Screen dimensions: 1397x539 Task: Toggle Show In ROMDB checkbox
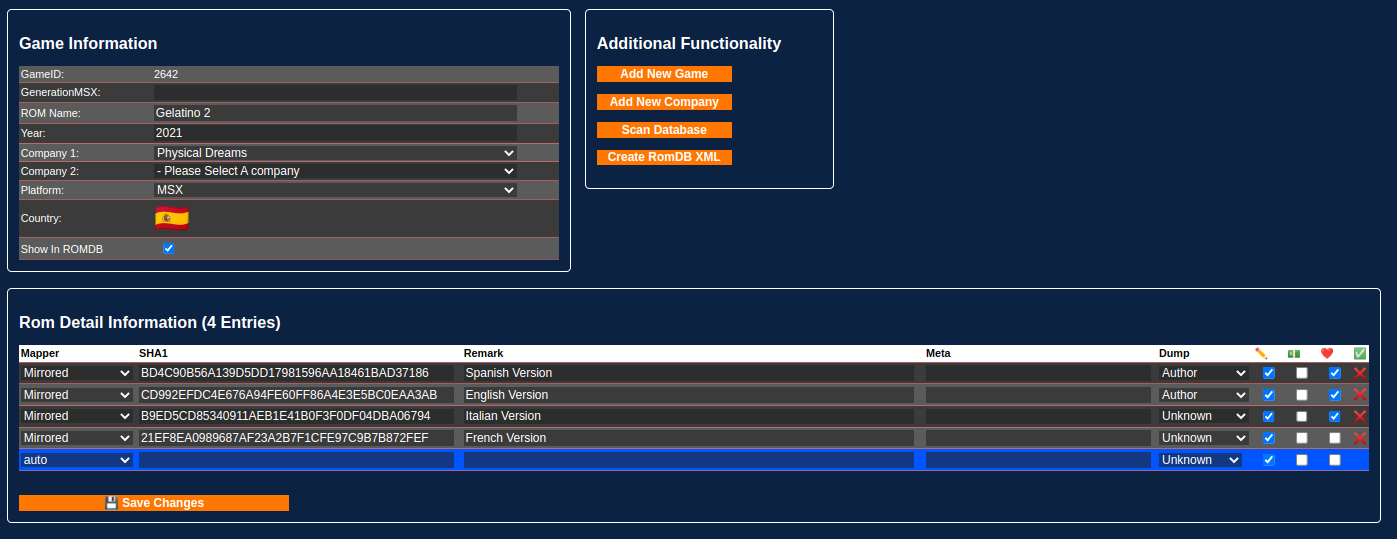pyautogui.click(x=168, y=248)
